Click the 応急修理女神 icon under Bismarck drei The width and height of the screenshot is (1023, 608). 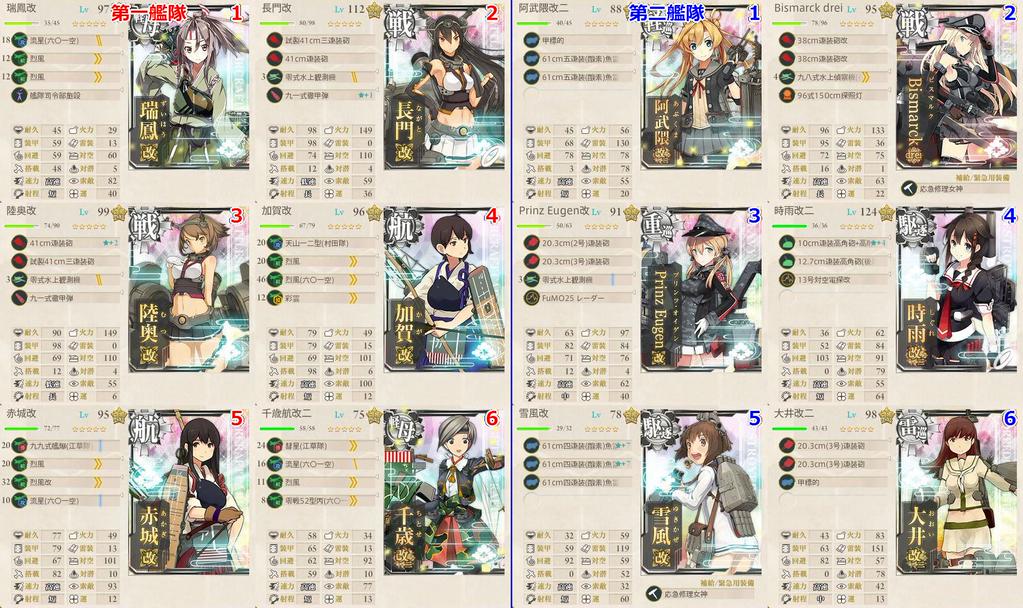[908, 189]
